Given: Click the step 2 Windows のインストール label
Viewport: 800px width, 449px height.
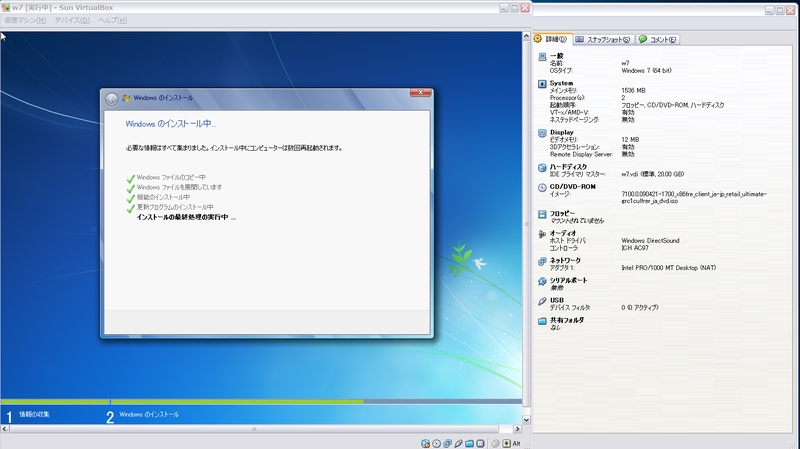Looking at the screenshot, I should [149, 415].
